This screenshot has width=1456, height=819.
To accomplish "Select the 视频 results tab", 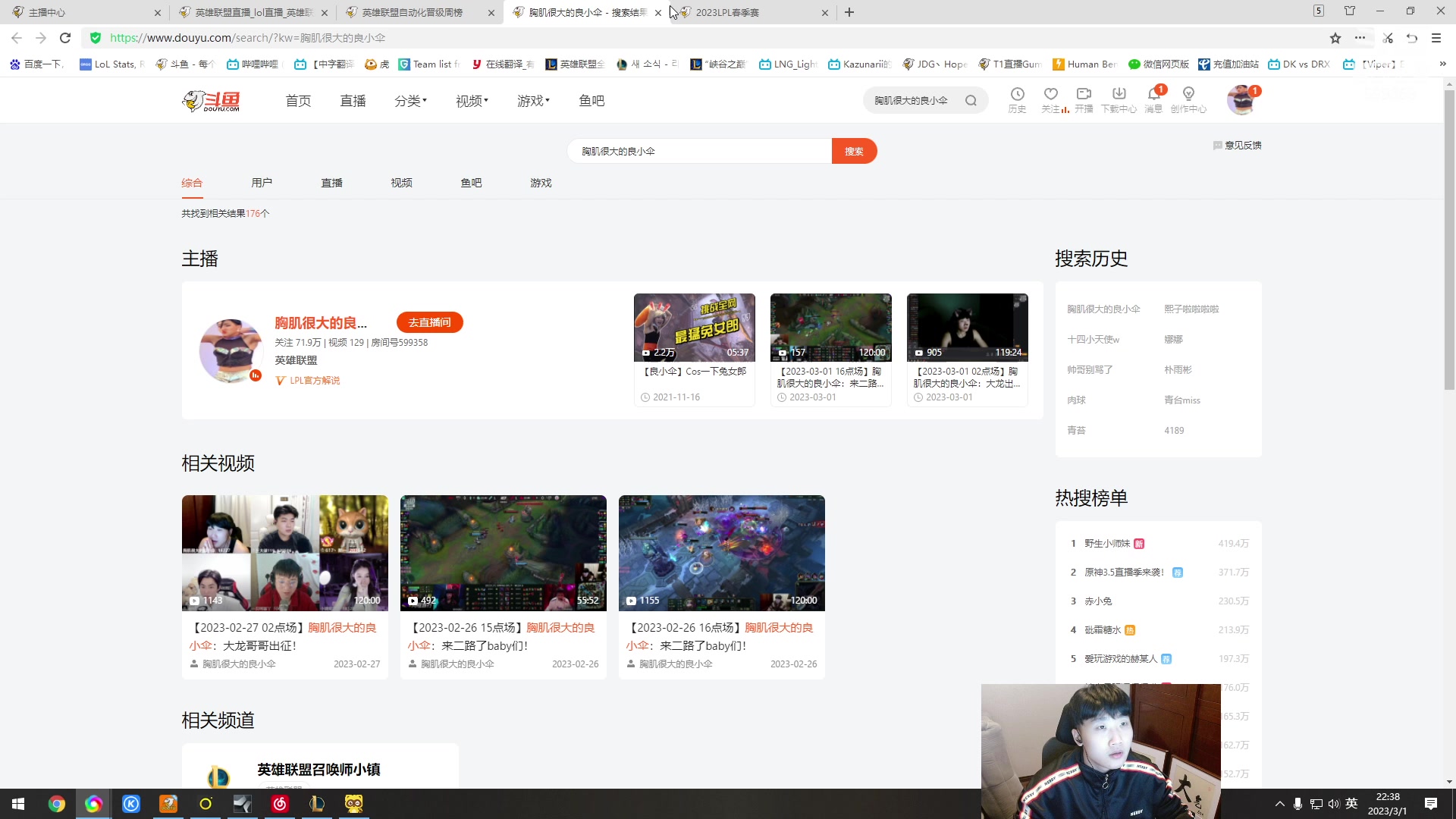I will [401, 183].
